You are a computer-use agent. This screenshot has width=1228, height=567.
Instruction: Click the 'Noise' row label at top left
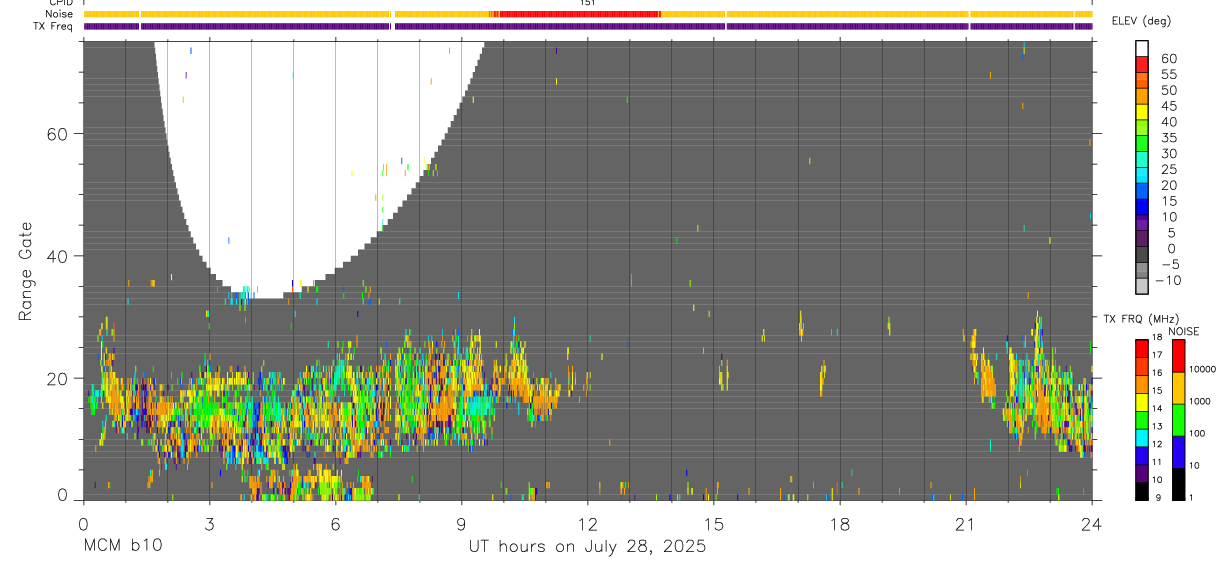tap(59, 14)
